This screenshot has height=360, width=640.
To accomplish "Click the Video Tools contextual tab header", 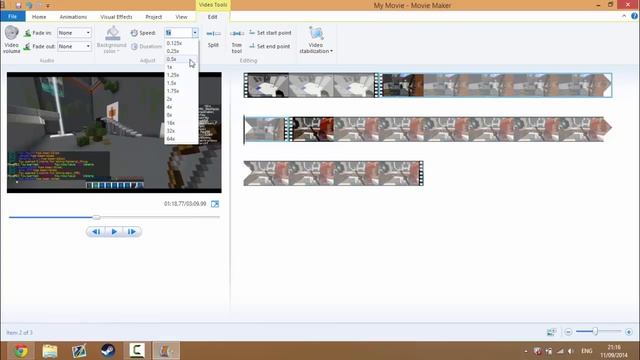I will 213,5.
